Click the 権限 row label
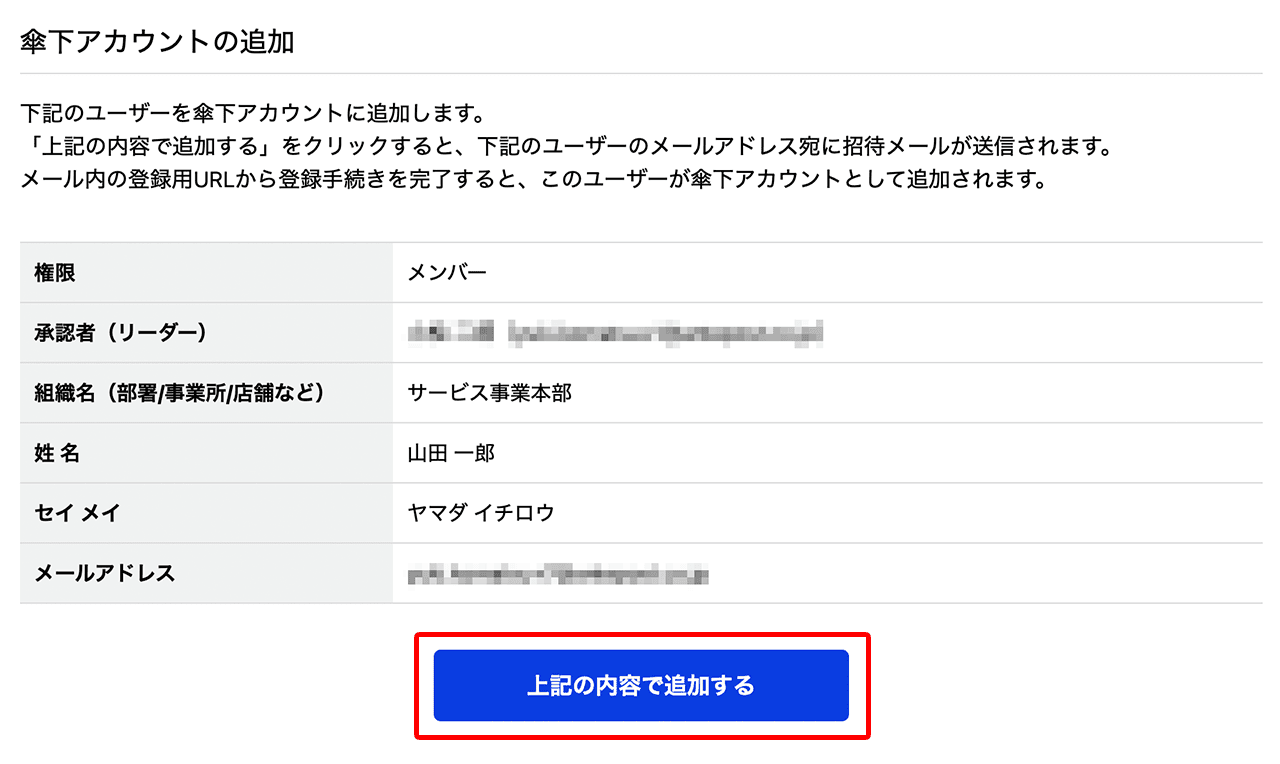This screenshot has width=1280, height=764. (55, 272)
